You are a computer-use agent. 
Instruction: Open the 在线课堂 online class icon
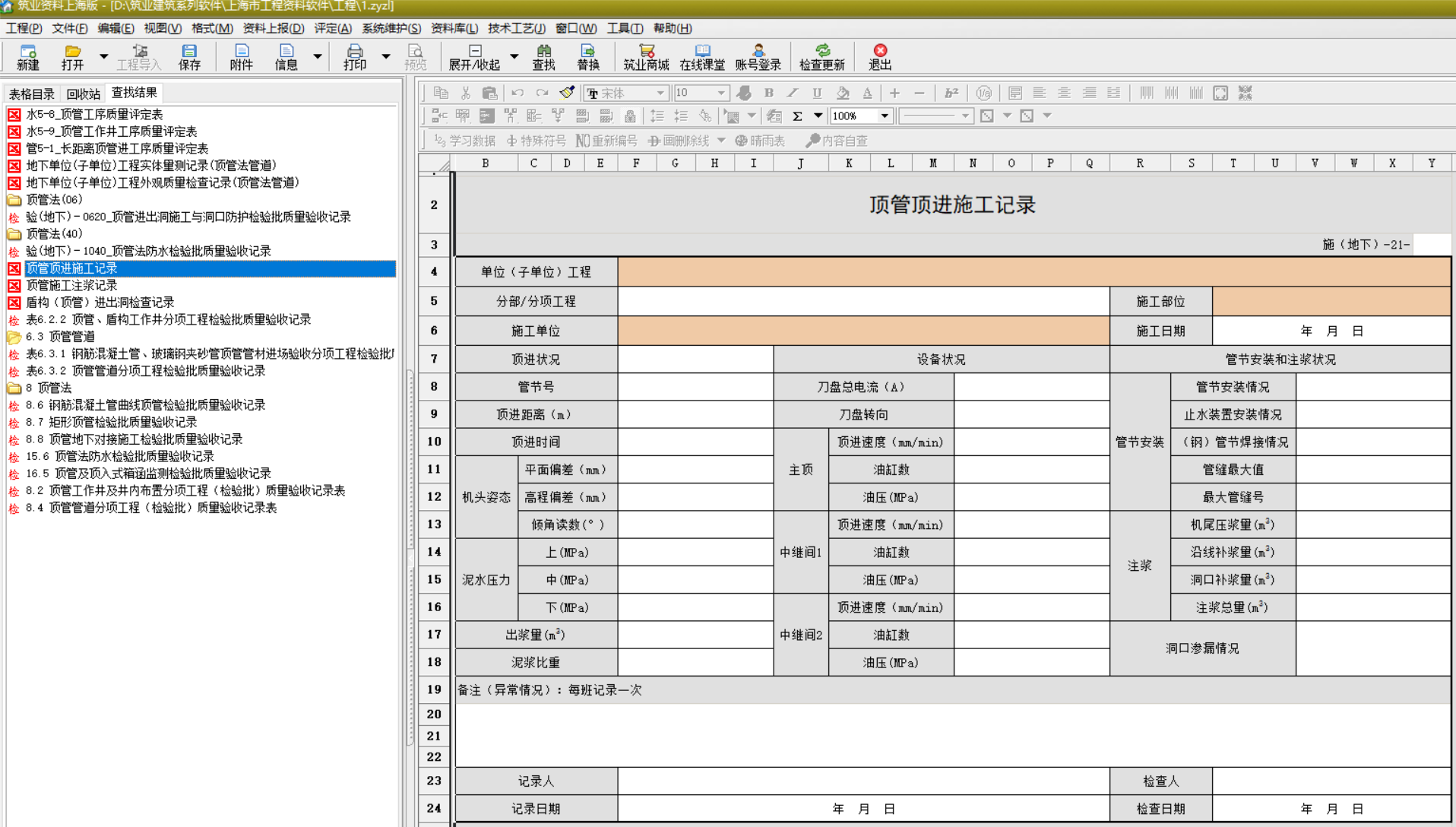(x=702, y=57)
